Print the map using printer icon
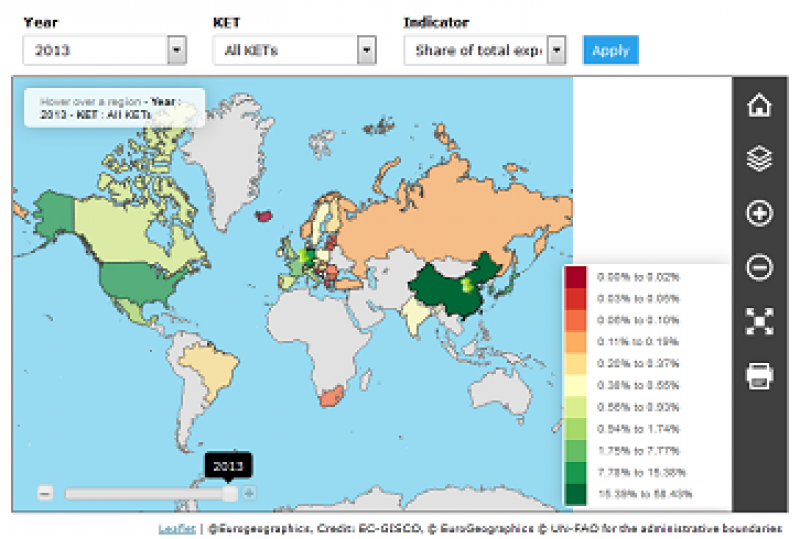The height and width of the screenshot is (539, 800). click(759, 375)
